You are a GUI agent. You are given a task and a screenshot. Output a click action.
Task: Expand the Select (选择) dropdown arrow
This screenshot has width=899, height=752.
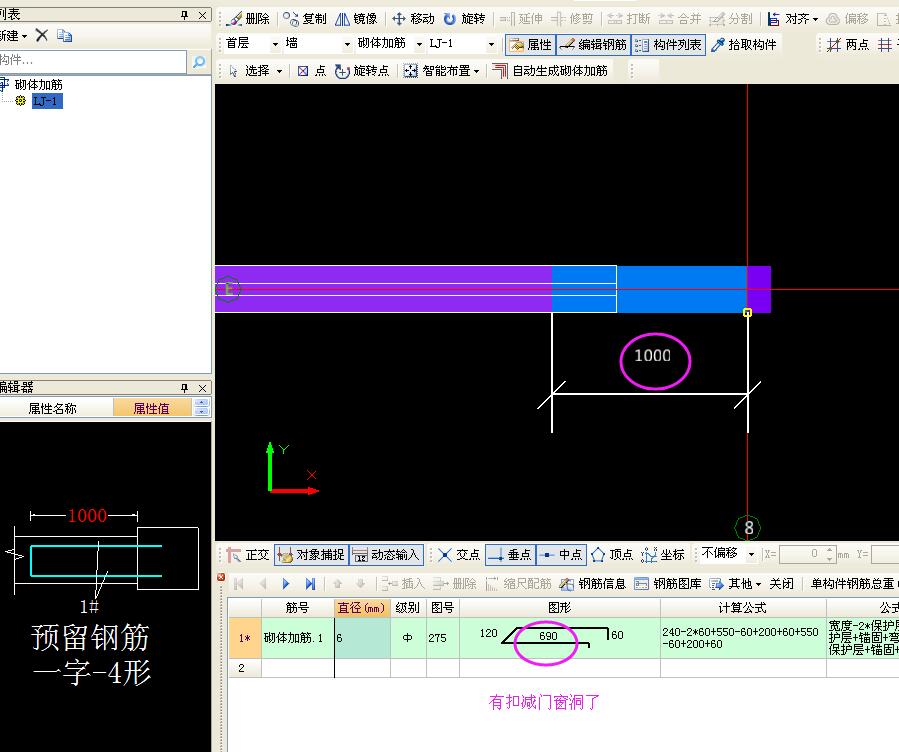279,71
